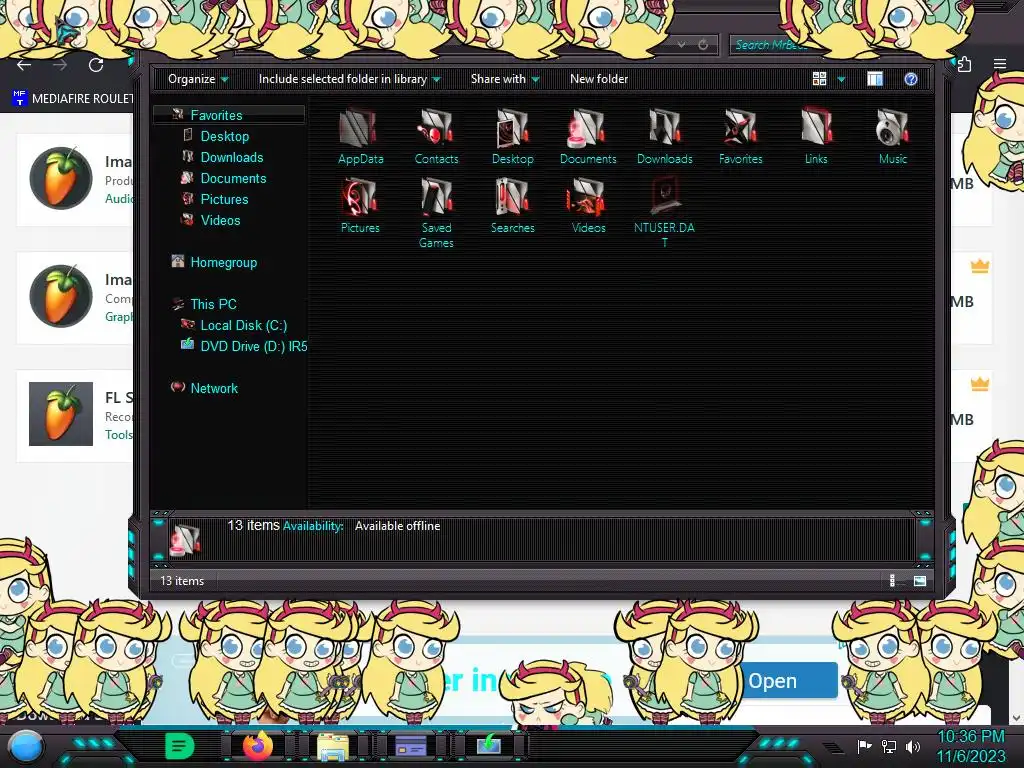Open the Organize dropdown menu
1024x768 pixels.
[x=198, y=79]
